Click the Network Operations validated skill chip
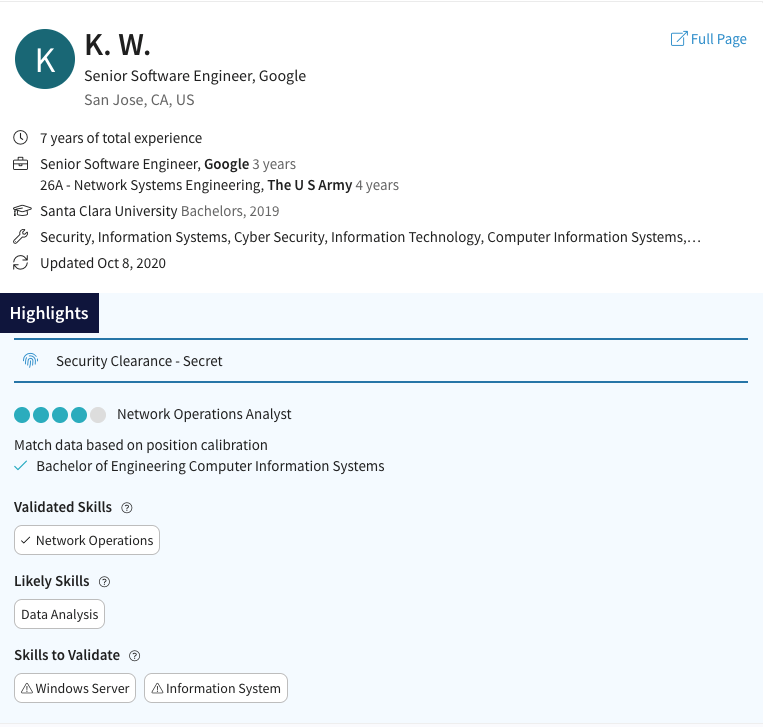The image size is (763, 727). 87,540
